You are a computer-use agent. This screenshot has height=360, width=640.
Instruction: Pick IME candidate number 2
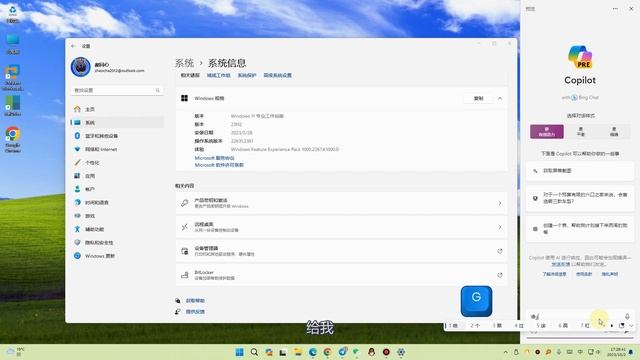click(x=475, y=326)
